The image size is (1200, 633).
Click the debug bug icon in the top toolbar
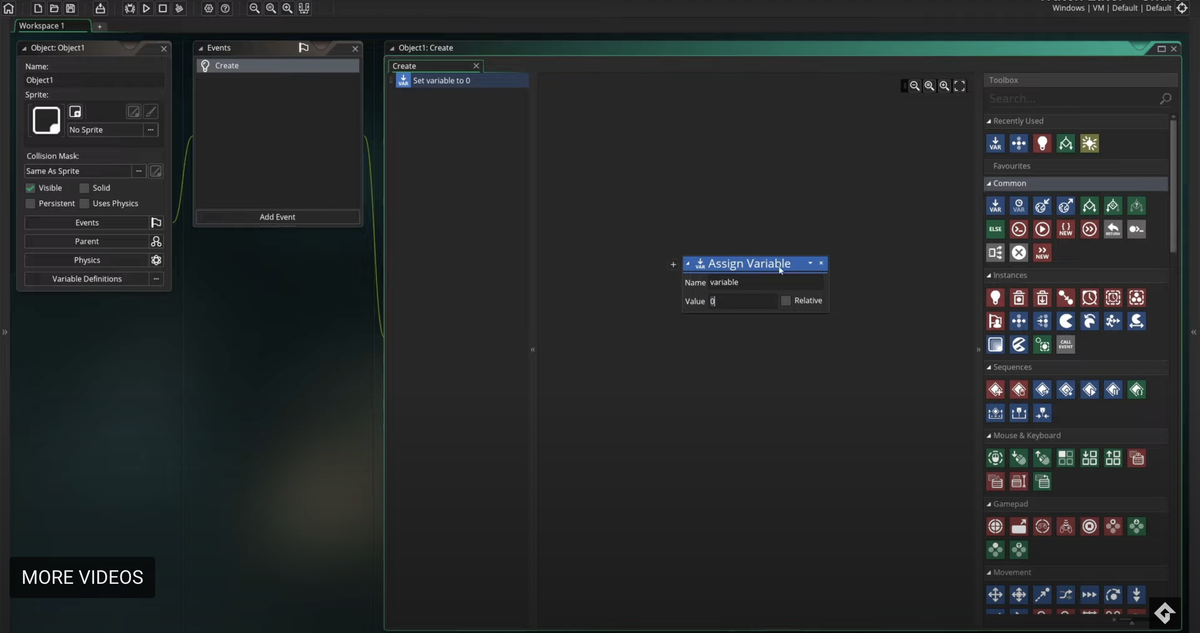130,8
